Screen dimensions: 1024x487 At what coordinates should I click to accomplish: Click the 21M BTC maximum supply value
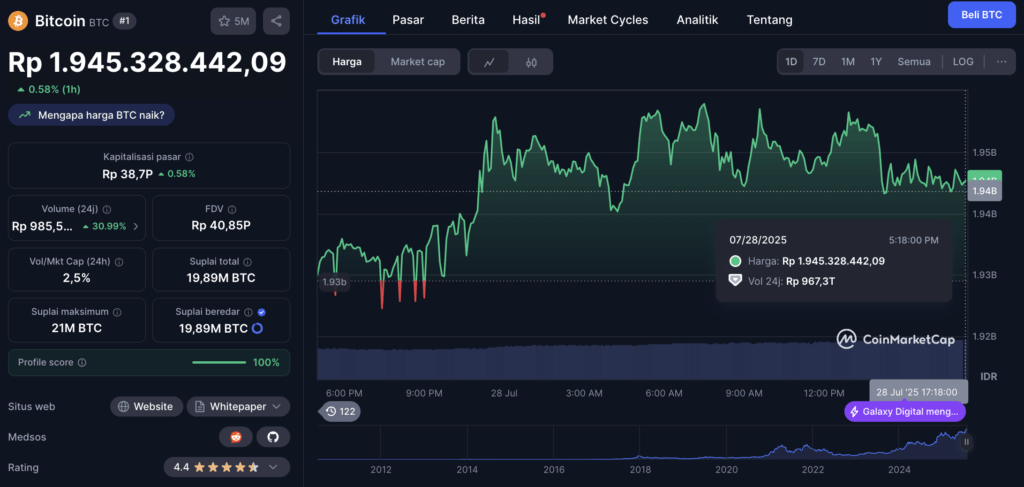pyautogui.click(x=76, y=328)
